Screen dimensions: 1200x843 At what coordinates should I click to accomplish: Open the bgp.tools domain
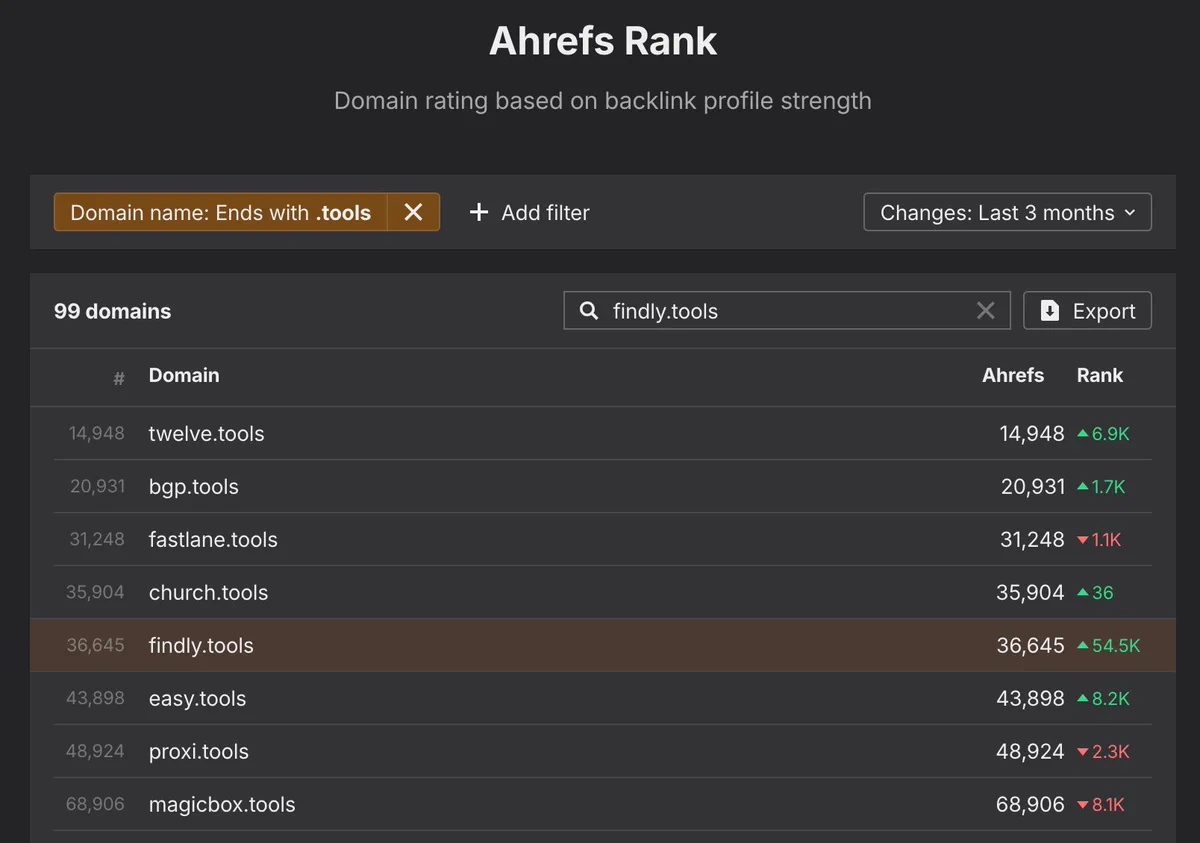click(x=194, y=487)
